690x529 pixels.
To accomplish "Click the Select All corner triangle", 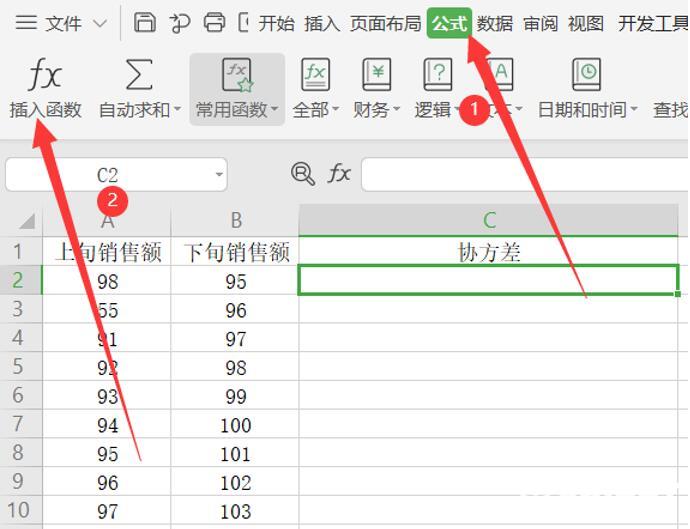I will 27,221.
